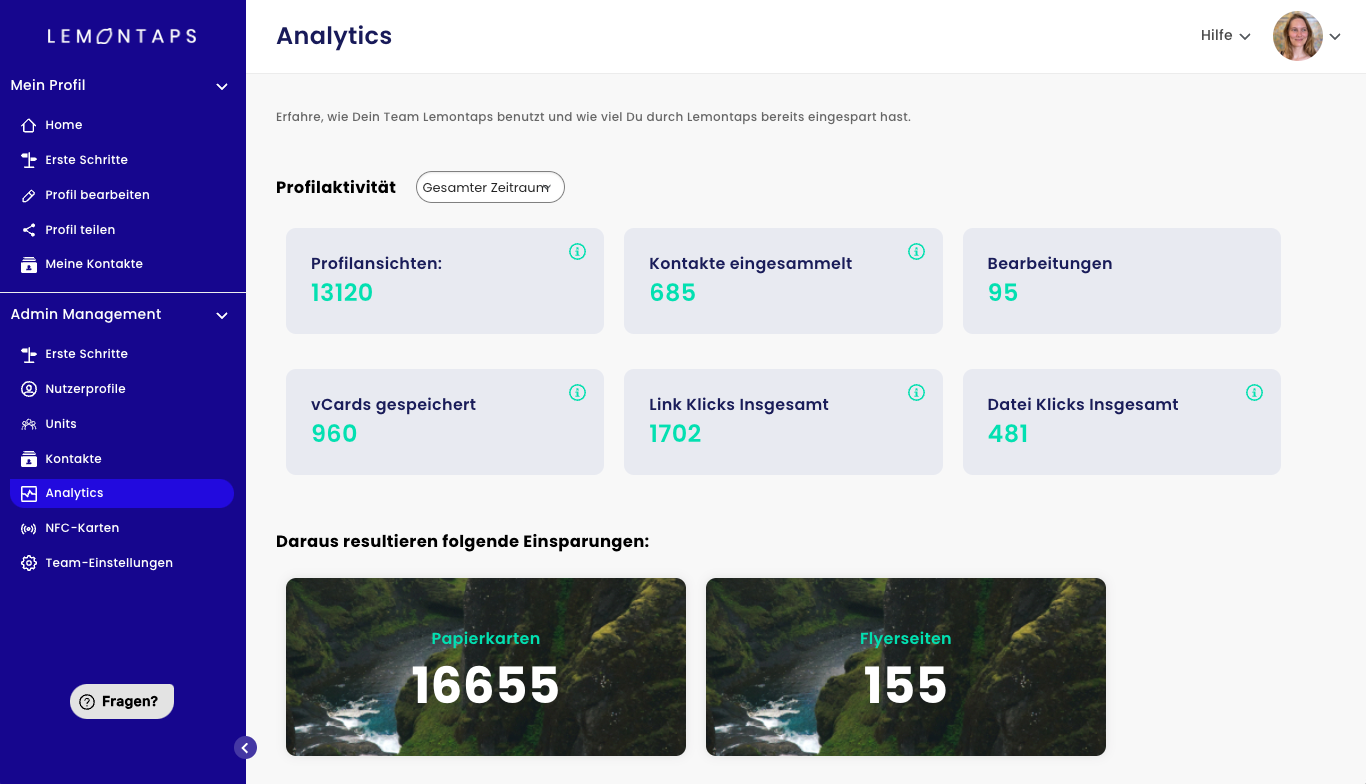
Task: Select Profil bearbeiten menu item
Action: click(97, 195)
